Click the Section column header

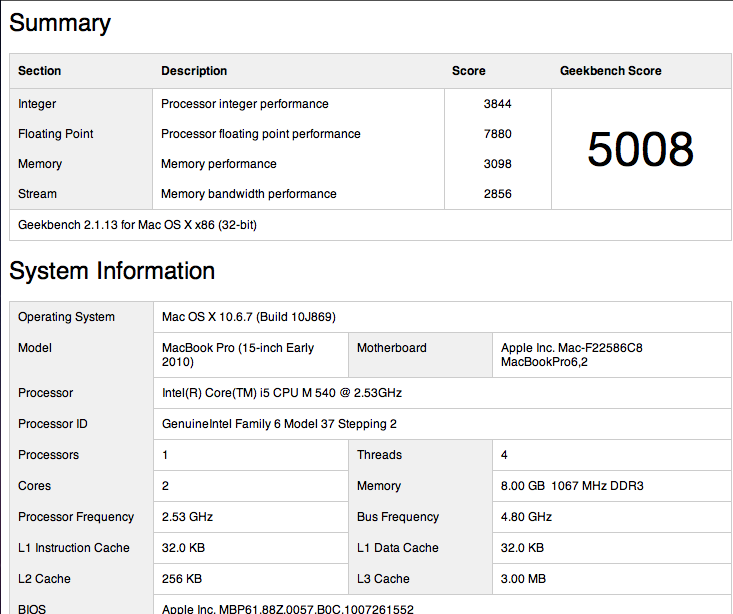(x=39, y=71)
